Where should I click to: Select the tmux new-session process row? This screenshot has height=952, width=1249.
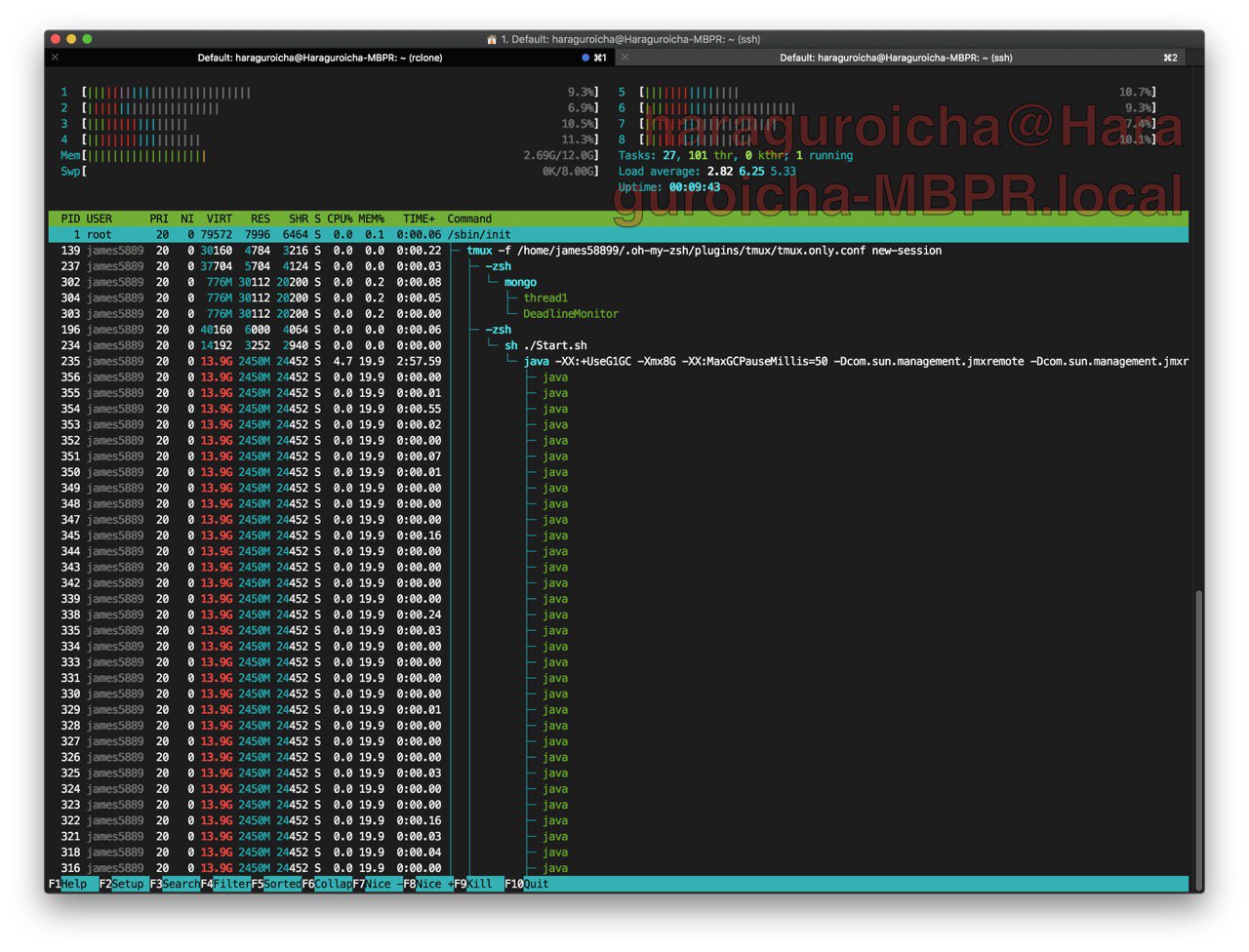619,251
